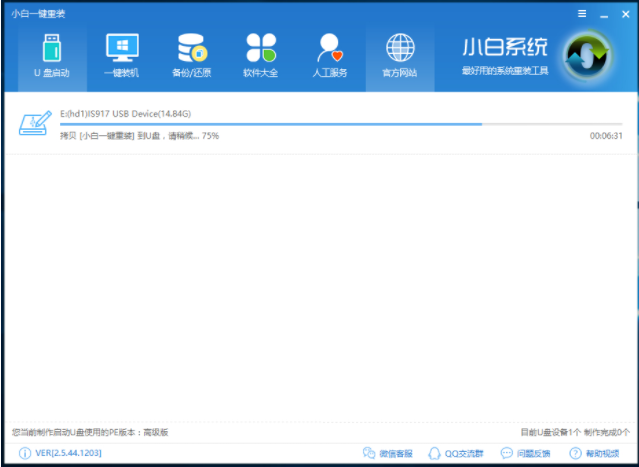
Task: Close the 小白一键重装 window
Action: click(623, 15)
